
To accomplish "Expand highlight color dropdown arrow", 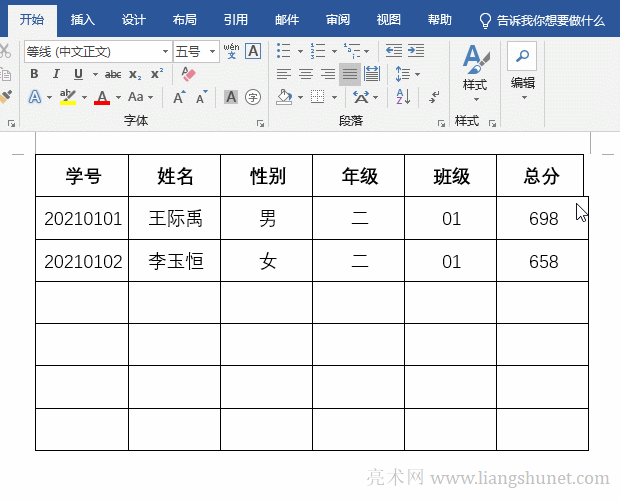I will [84, 97].
